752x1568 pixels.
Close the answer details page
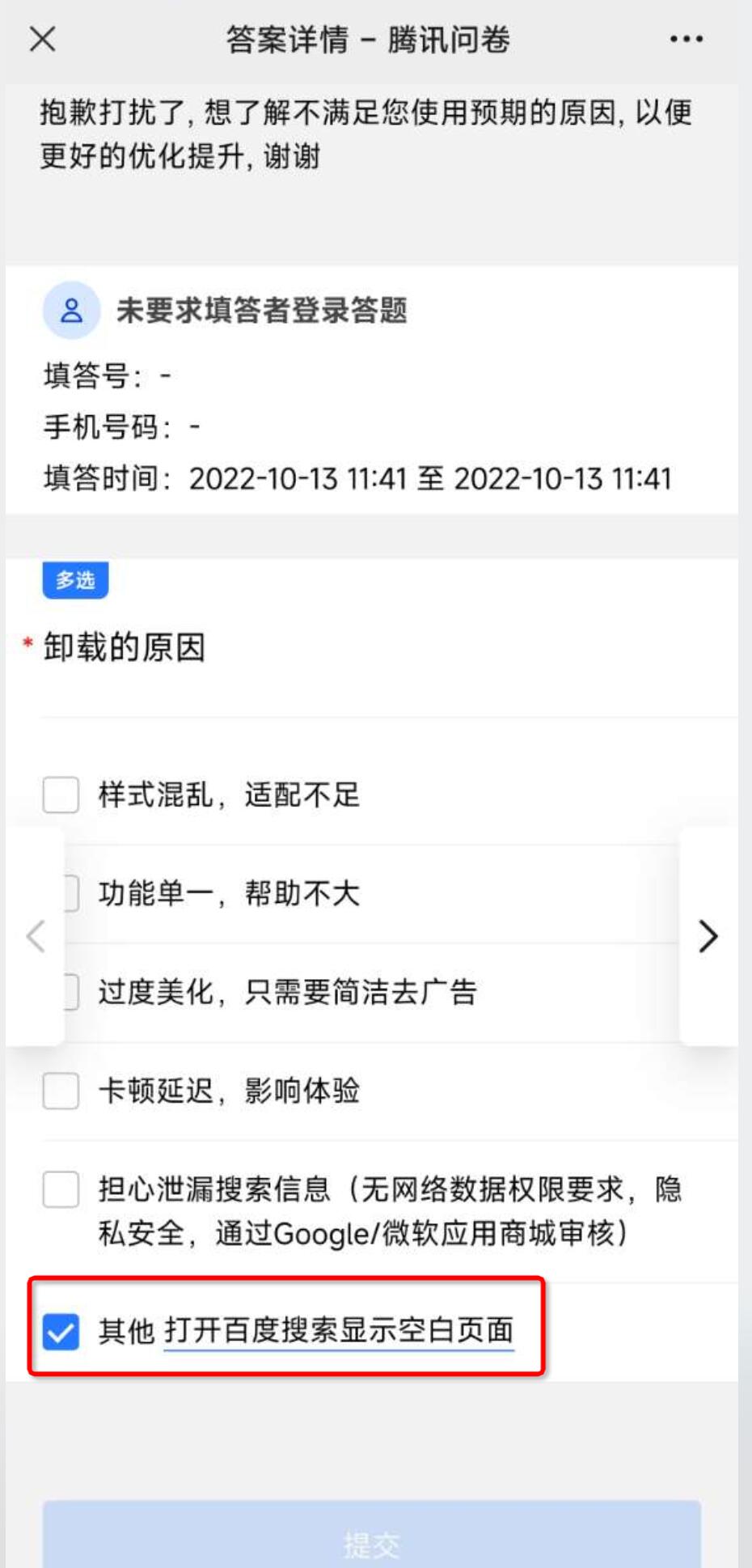click(43, 39)
